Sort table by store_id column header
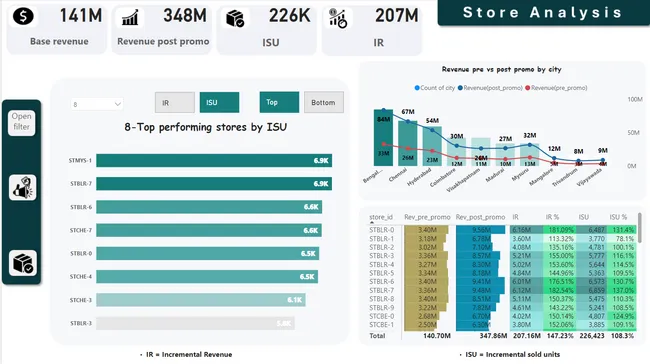 [x=381, y=217]
